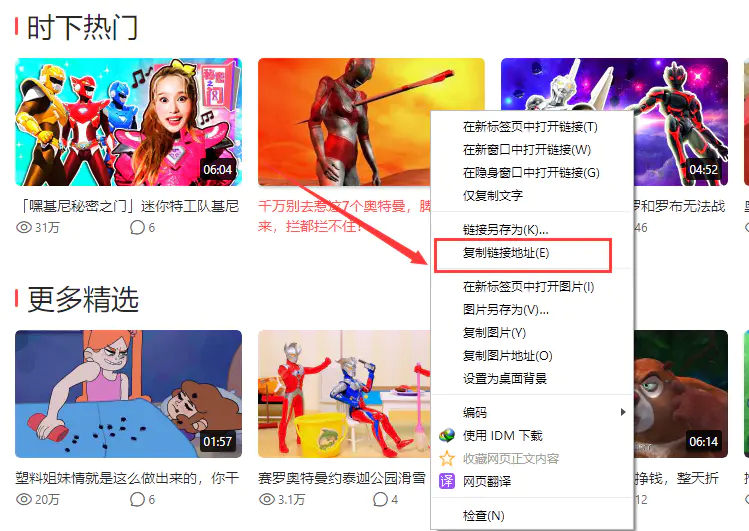Click the 时下热门 section heading

[83, 27]
